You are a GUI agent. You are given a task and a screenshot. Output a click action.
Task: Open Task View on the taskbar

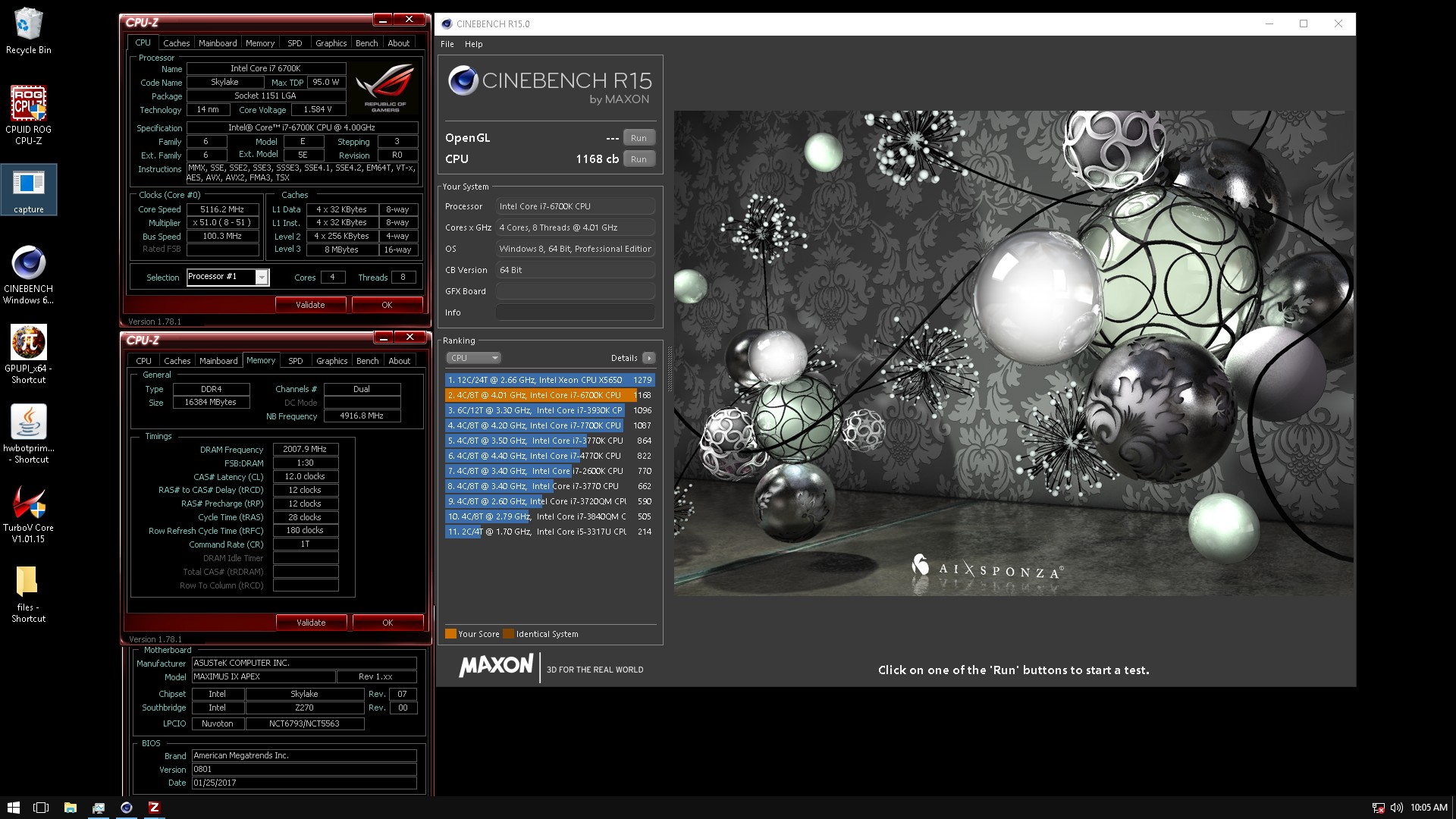[x=41, y=808]
